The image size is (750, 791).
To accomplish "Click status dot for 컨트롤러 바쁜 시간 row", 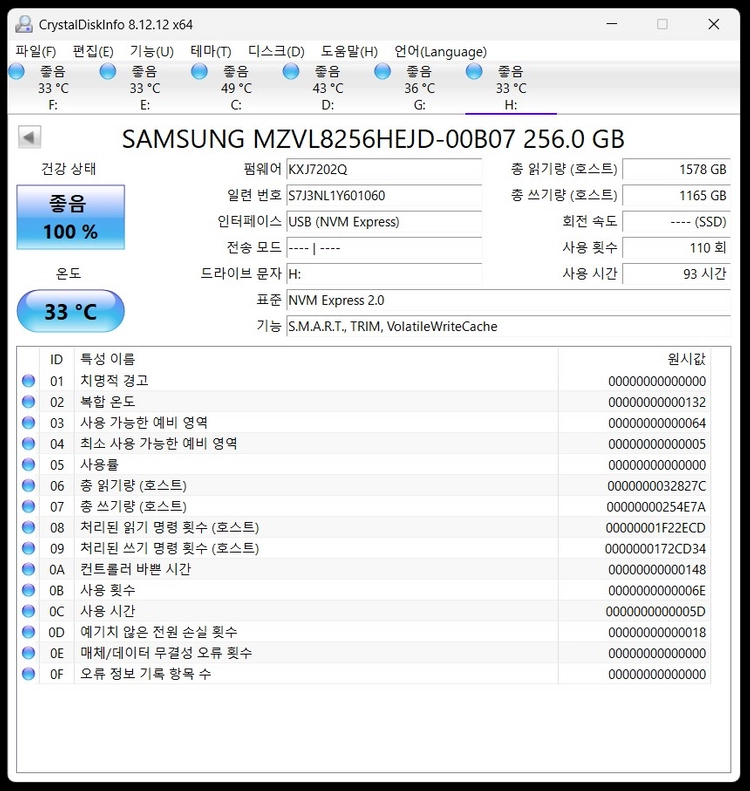I will pos(29,569).
